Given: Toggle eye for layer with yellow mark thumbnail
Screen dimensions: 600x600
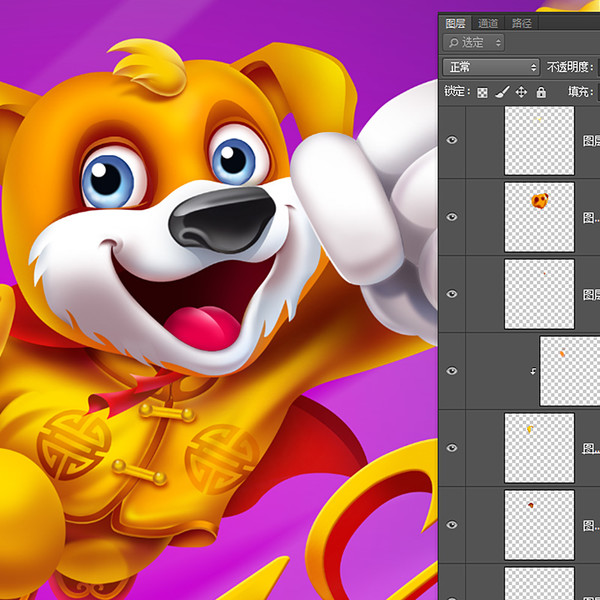Looking at the screenshot, I should [x=452, y=448].
